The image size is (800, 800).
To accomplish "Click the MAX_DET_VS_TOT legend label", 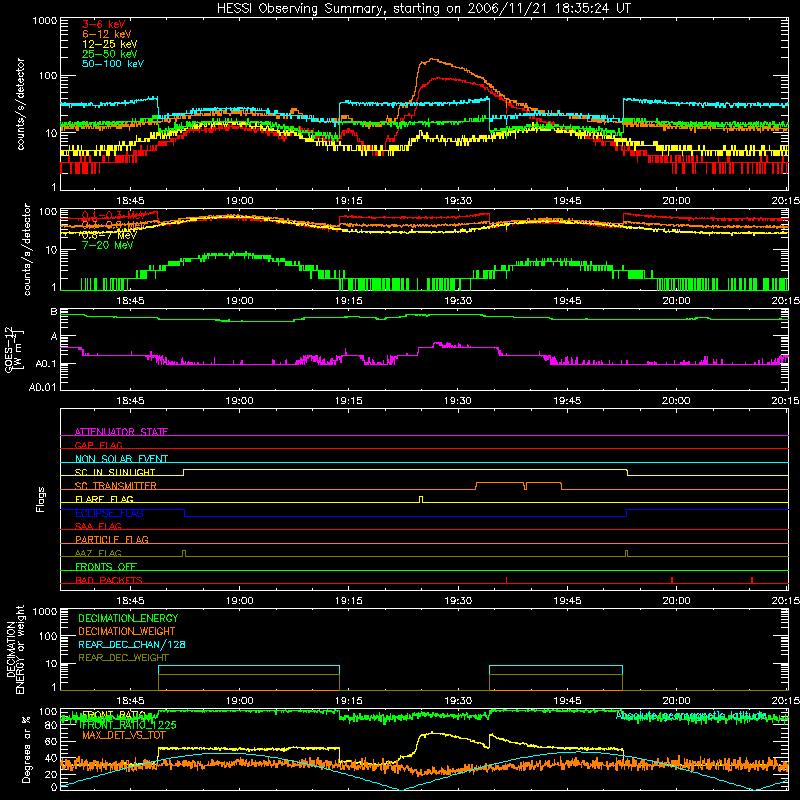I will tap(124, 735).
